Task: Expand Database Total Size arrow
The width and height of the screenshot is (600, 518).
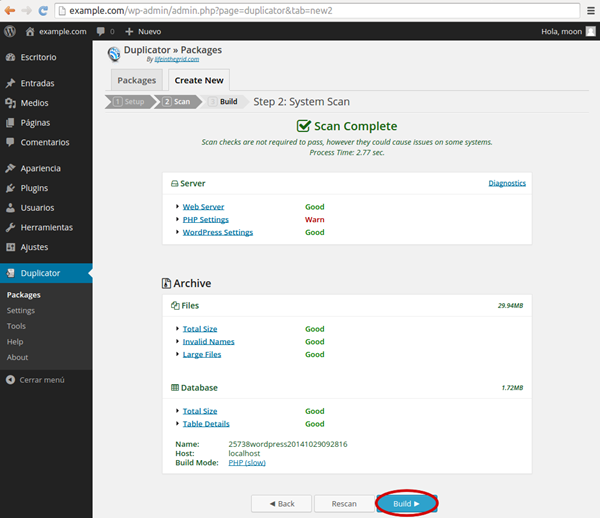Action: [177, 411]
